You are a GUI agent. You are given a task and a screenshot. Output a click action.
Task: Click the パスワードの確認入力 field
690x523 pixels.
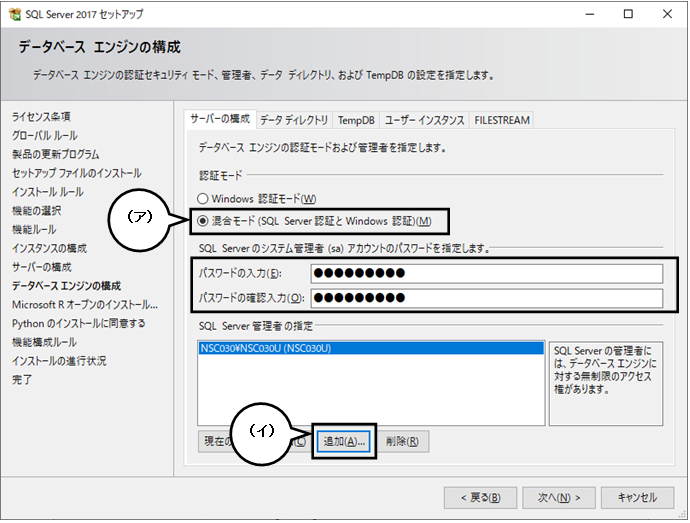click(x=487, y=298)
